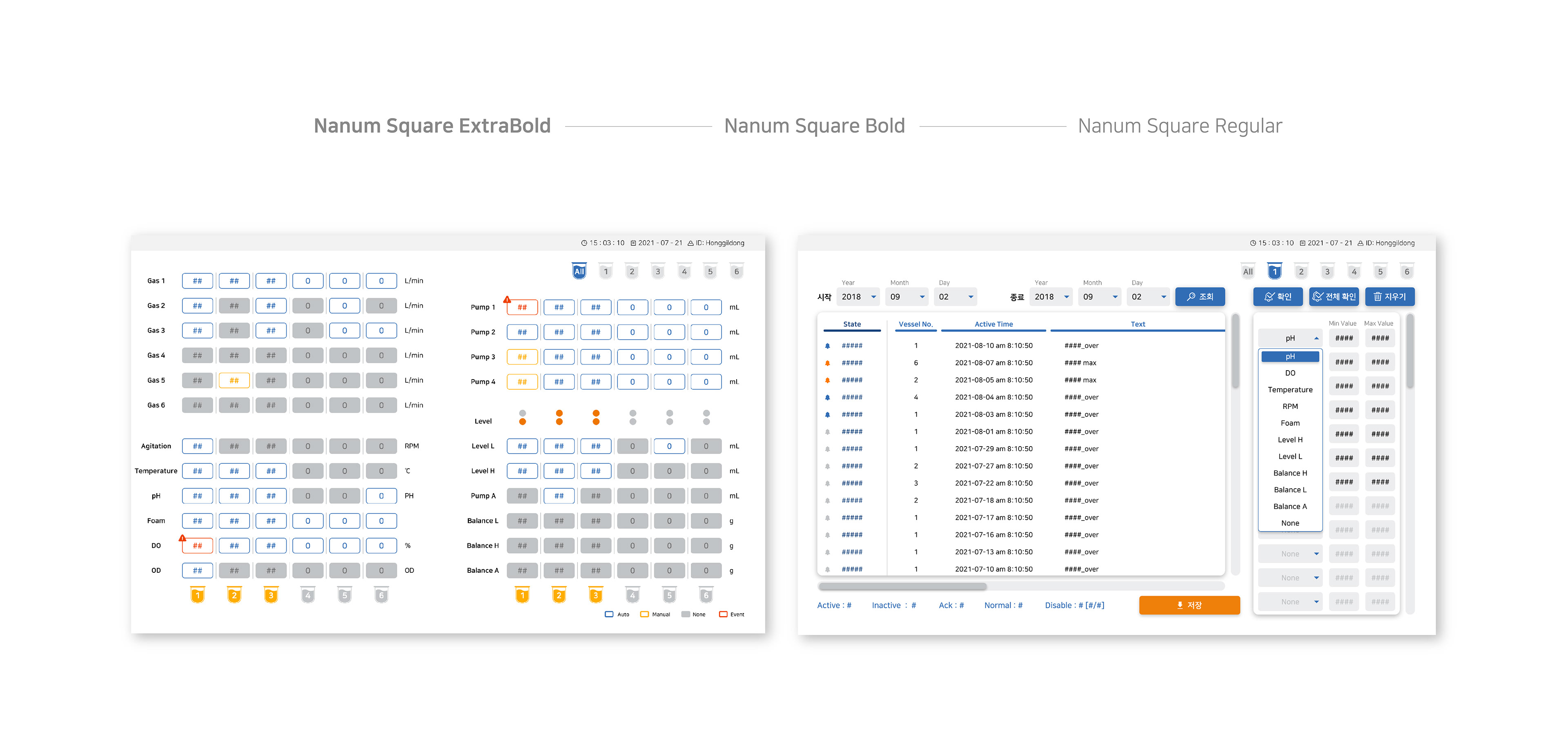Click gray beaker 6 icon below the OD row
Viewport: 1568px width, 735px height.
point(382,595)
